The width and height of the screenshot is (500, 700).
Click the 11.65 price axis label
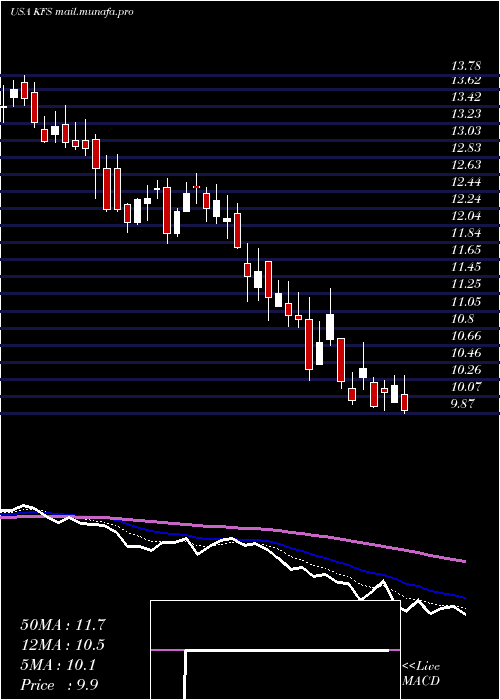[466, 250]
